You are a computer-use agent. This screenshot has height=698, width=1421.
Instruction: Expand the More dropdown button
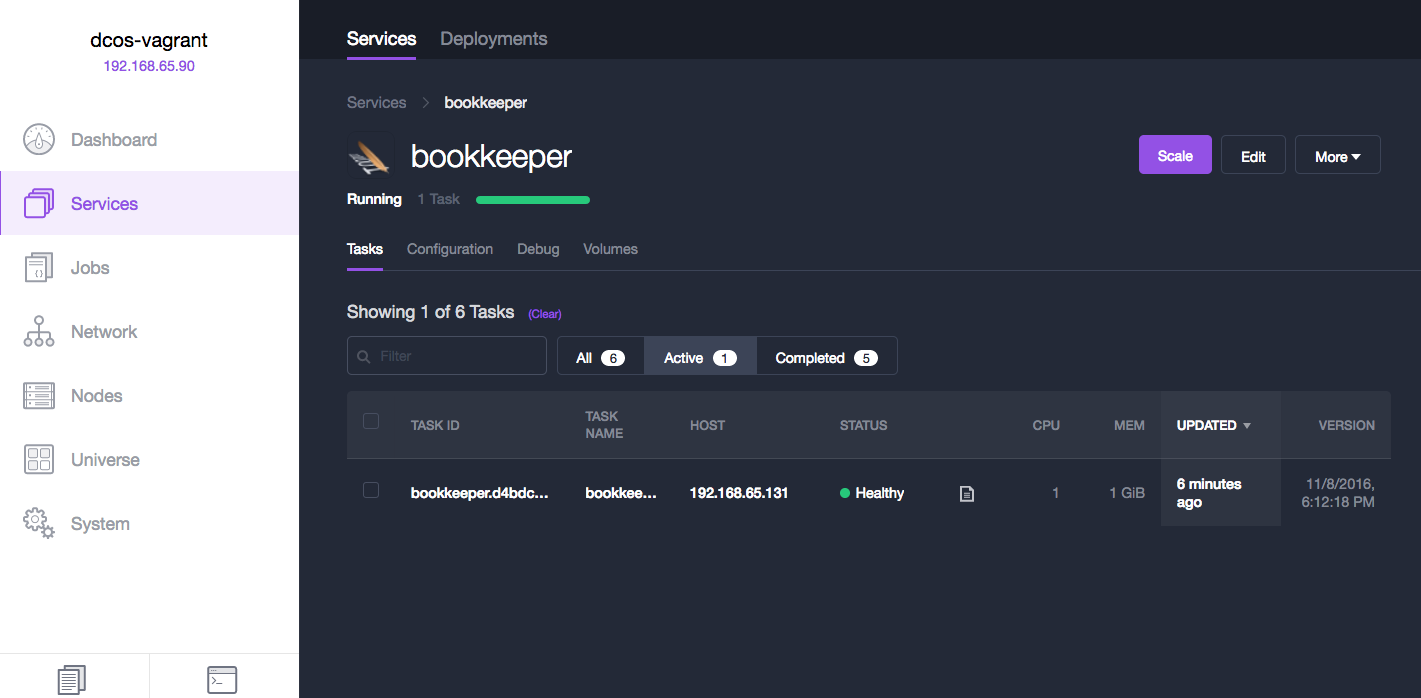[x=1337, y=156]
